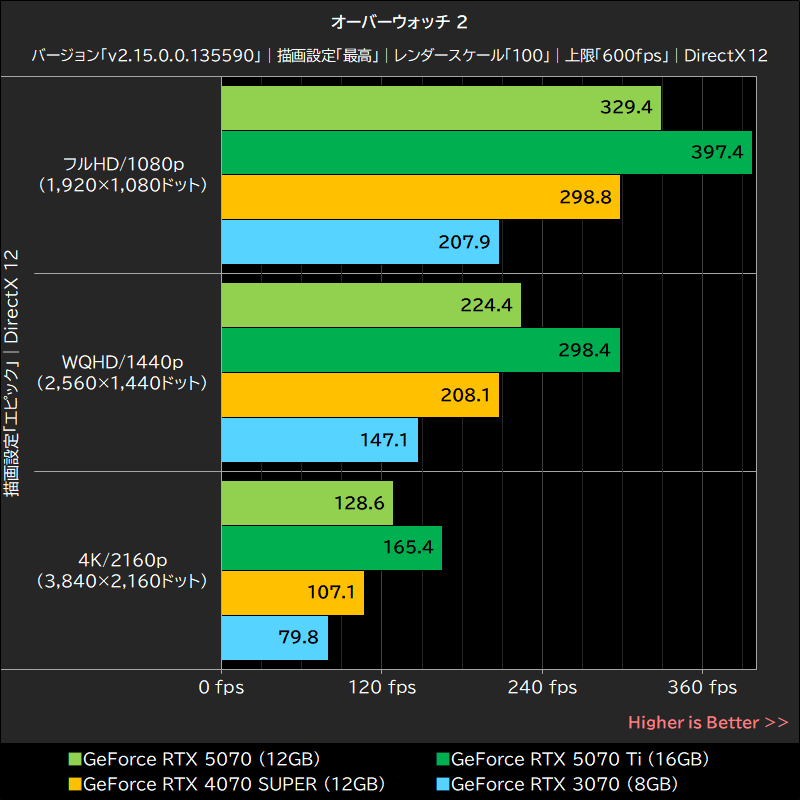Select the GeForce RTX 5070 Ti (16GB) legend label

580,759
